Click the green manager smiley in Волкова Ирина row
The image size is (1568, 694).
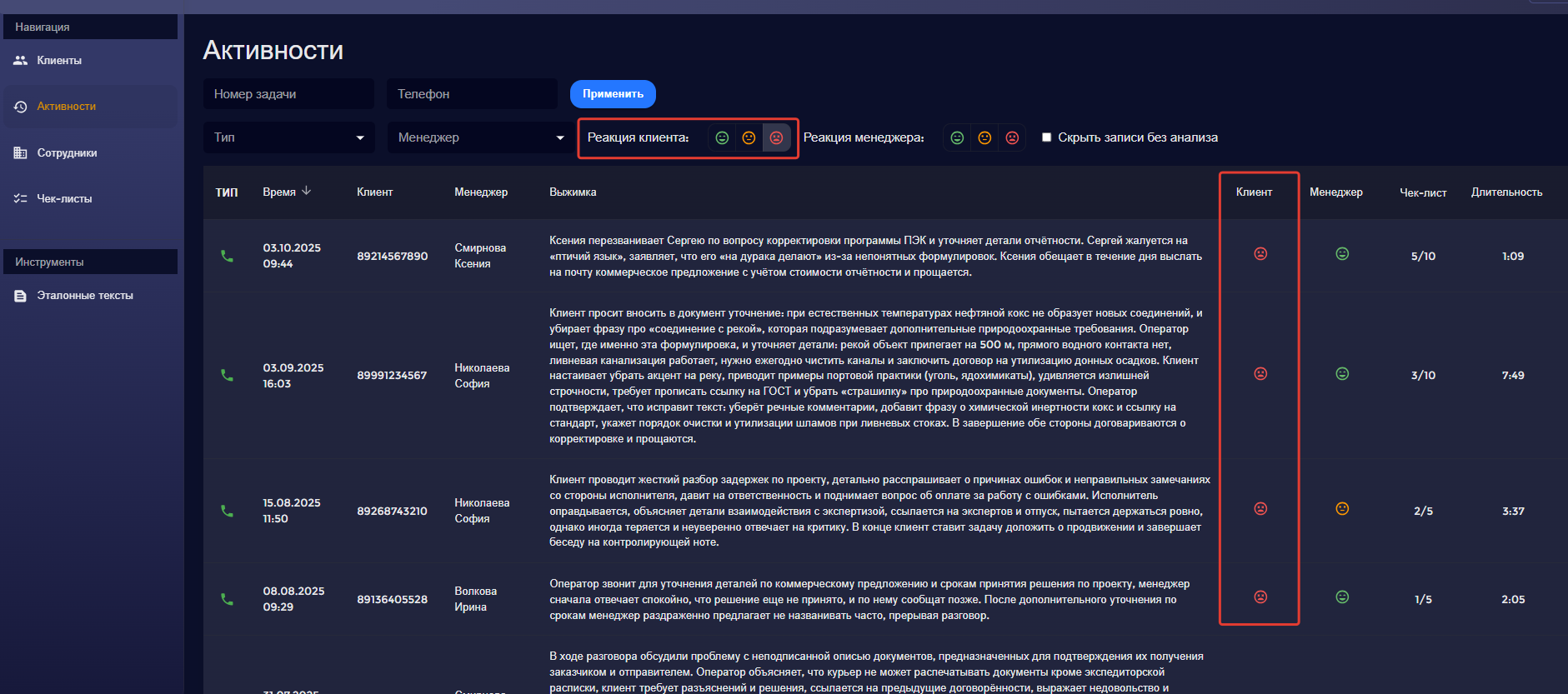tap(1342, 597)
